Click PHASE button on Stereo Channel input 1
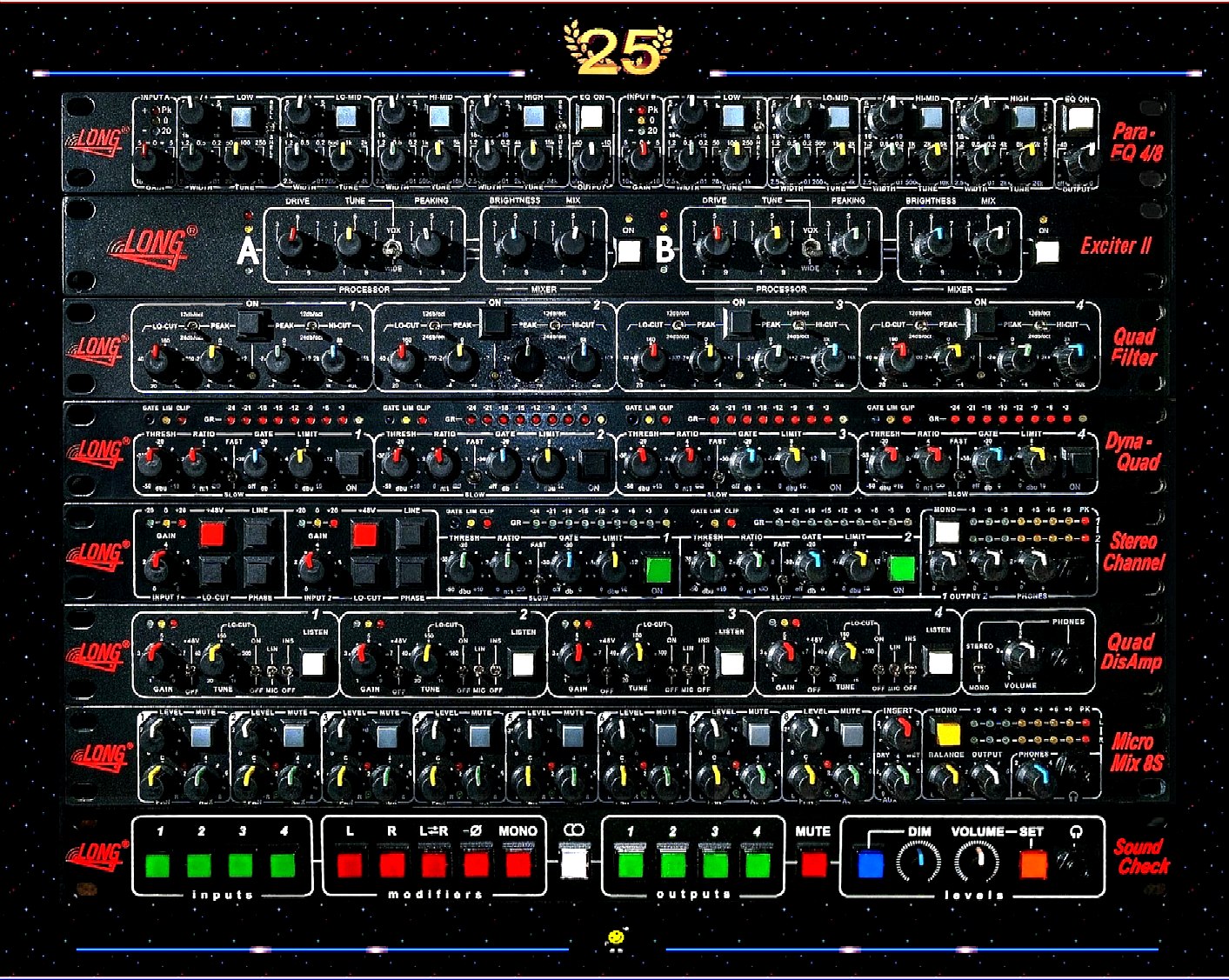The width and height of the screenshot is (1229, 980). [x=259, y=572]
